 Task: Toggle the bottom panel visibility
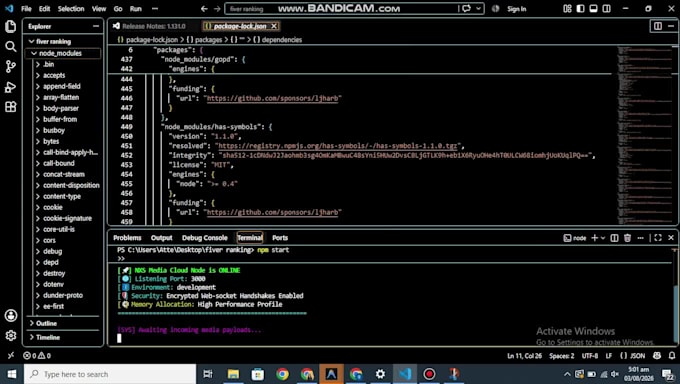pos(593,9)
